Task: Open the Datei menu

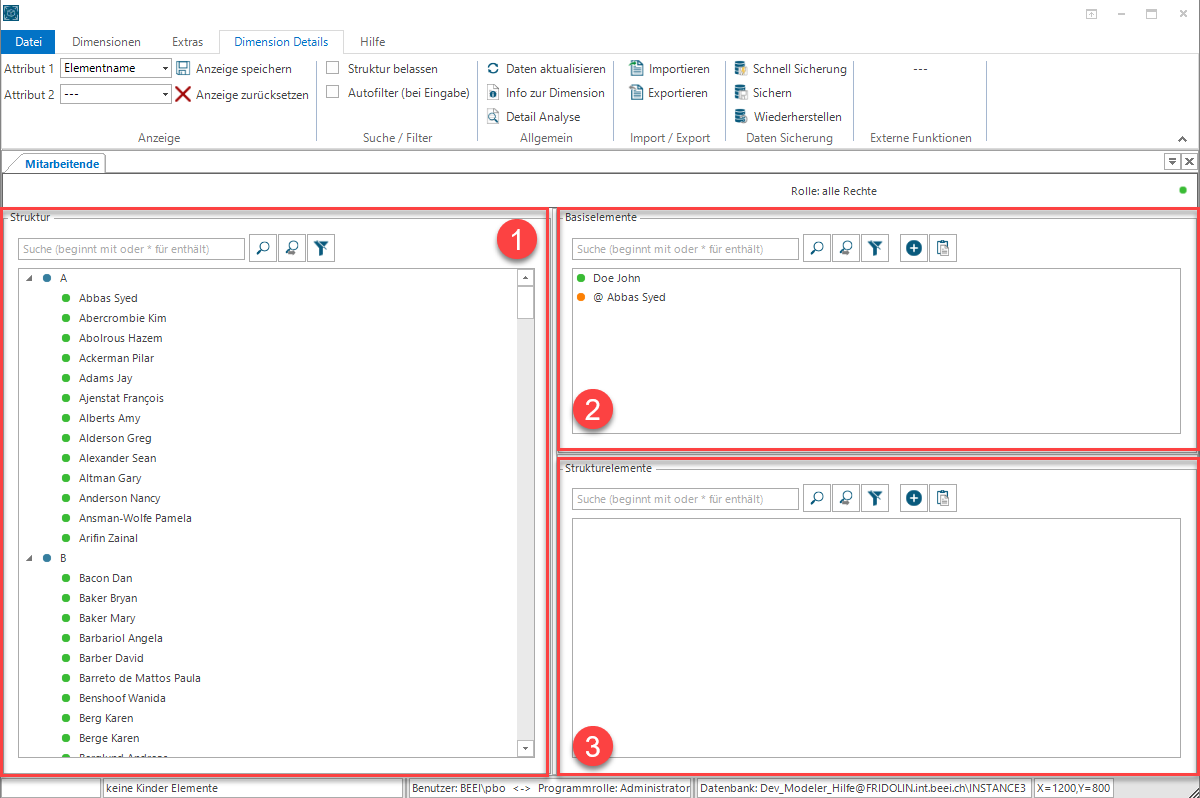Action: coord(29,42)
